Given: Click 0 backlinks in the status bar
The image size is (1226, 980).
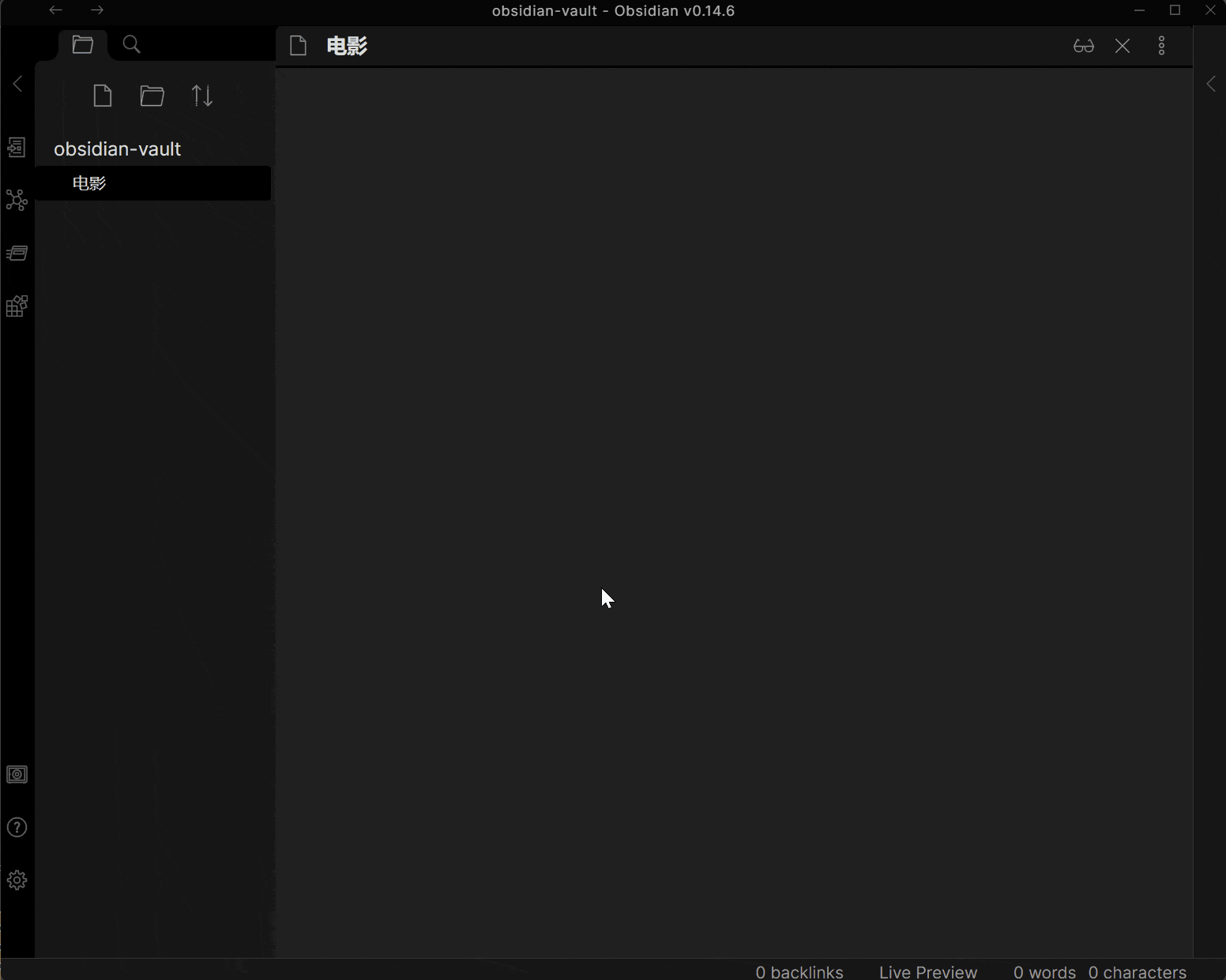Looking at the screenshot, I should coord(799,971).
